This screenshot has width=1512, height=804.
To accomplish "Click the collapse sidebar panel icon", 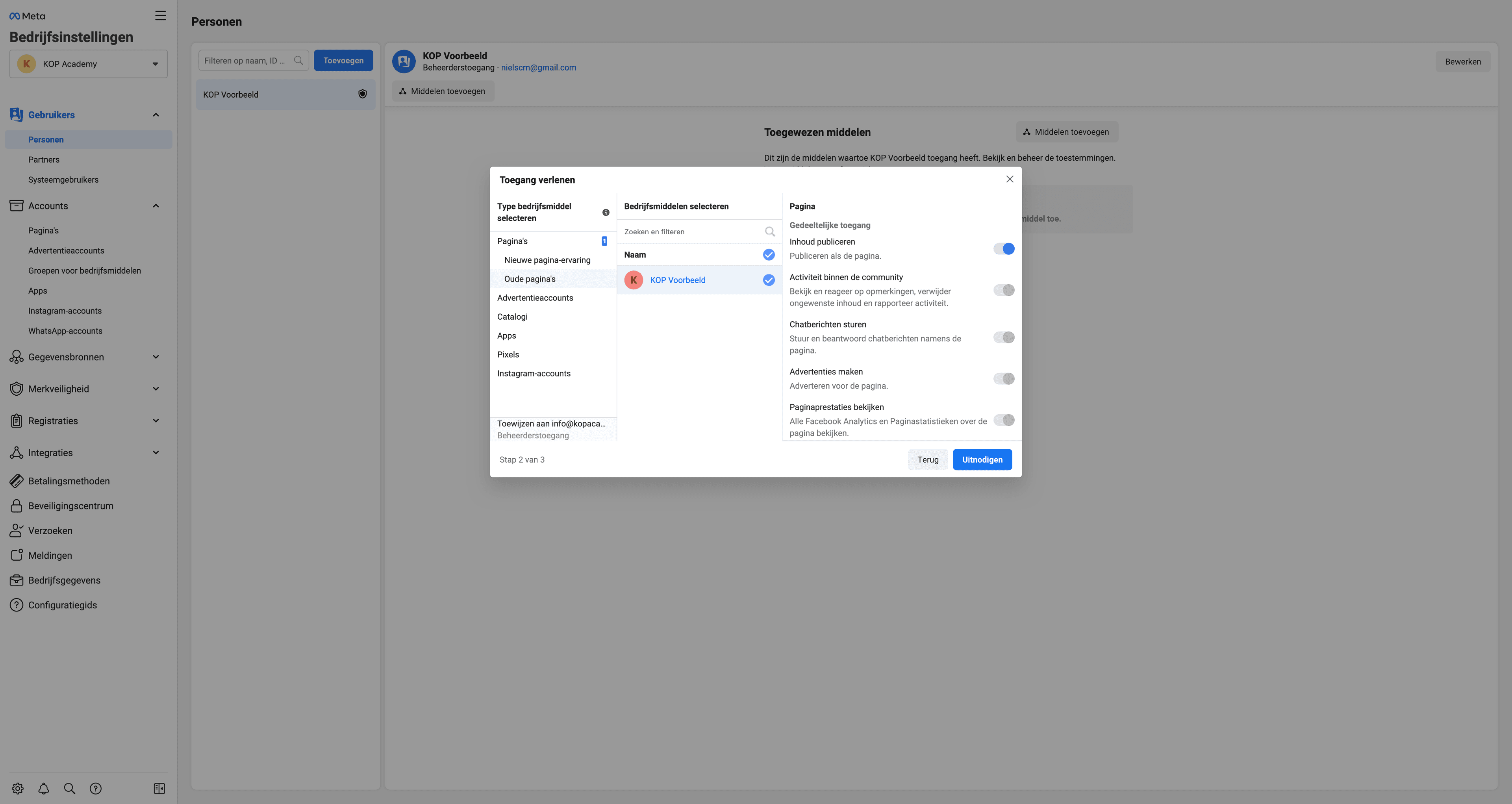I will click(159, 789).
